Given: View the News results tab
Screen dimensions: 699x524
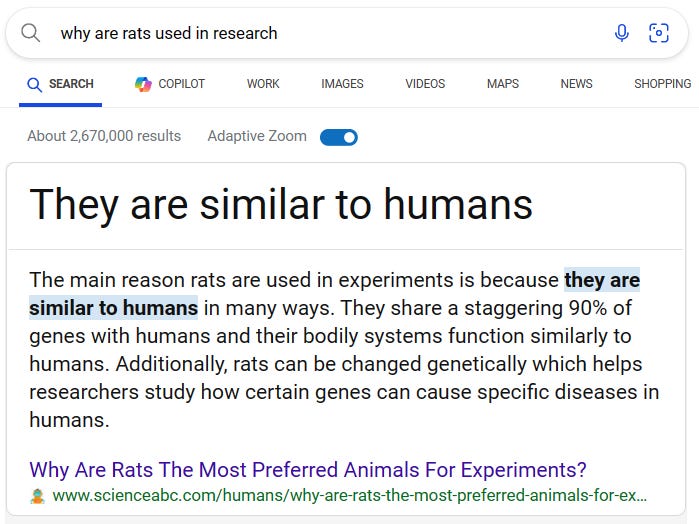Looking at the screenshot, I should (x=576, y=84).
